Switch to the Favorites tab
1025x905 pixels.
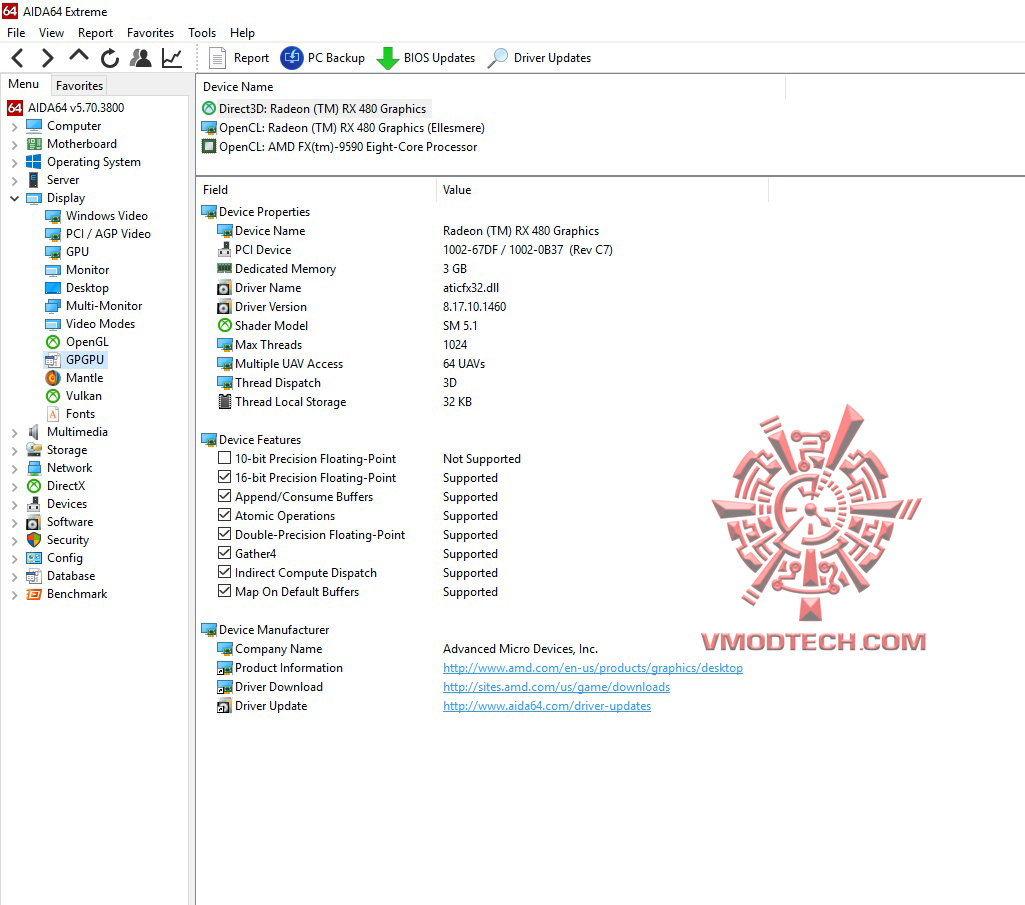coord(79,86)
